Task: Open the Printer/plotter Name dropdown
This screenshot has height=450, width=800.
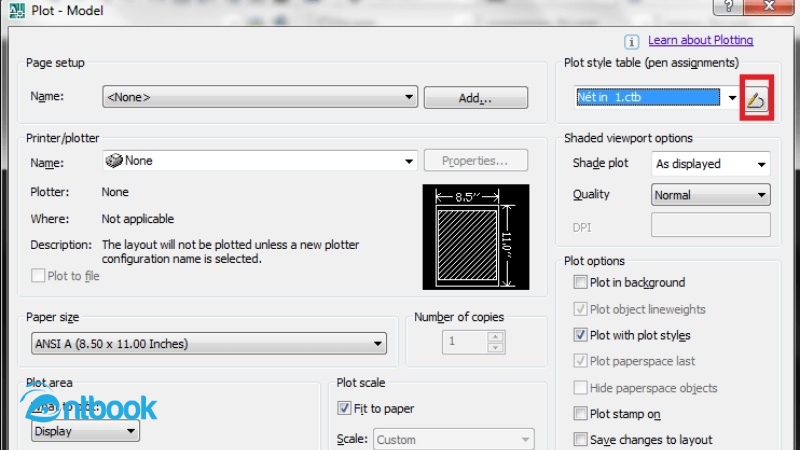Action: (x=260, y=161)
